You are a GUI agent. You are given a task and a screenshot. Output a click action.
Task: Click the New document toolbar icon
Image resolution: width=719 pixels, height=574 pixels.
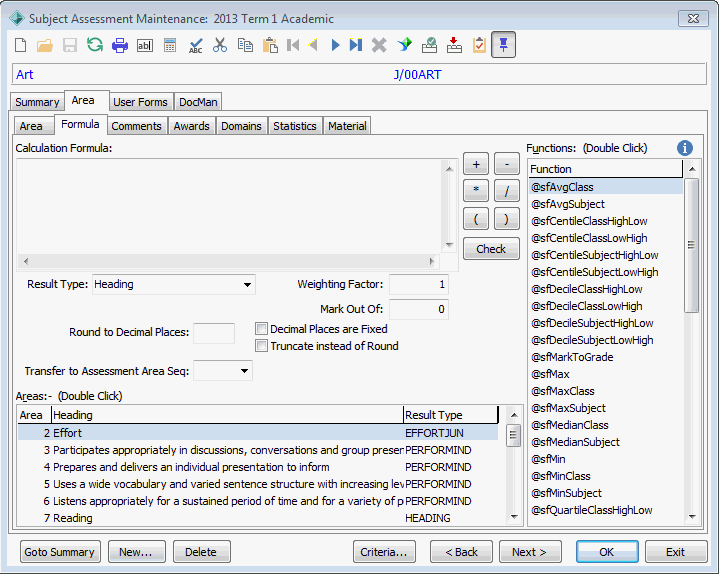point(21,45)
